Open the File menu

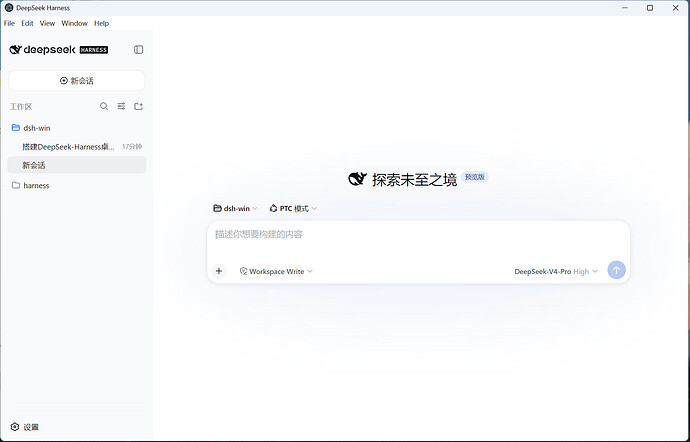click(9, 23)
